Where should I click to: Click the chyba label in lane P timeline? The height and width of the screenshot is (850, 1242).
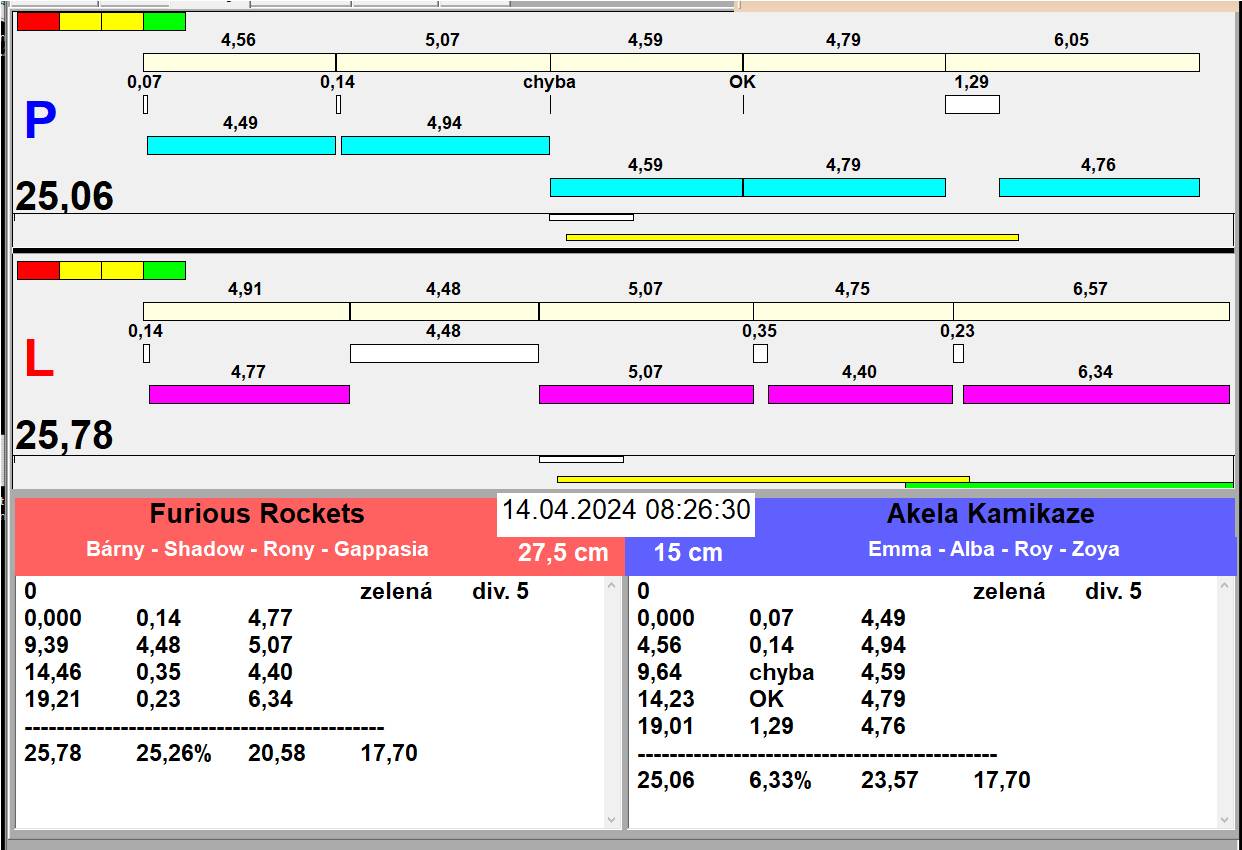549,82
